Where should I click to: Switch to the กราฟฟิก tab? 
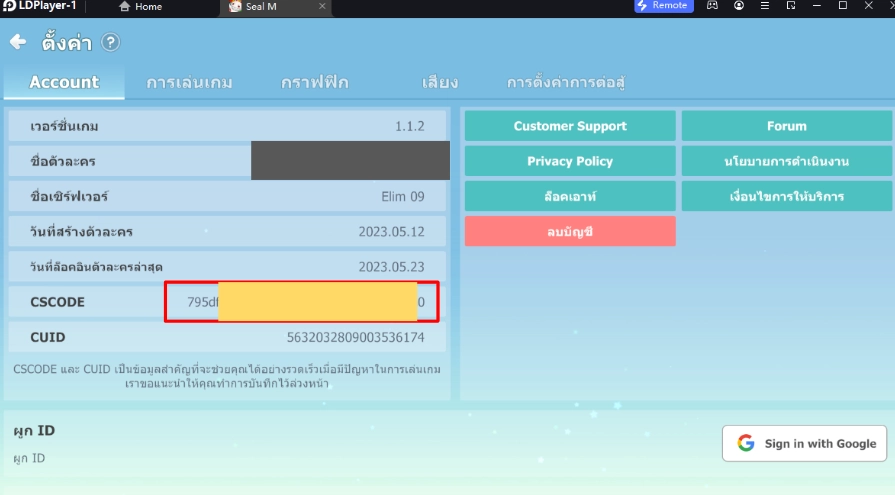click(315, 83)
